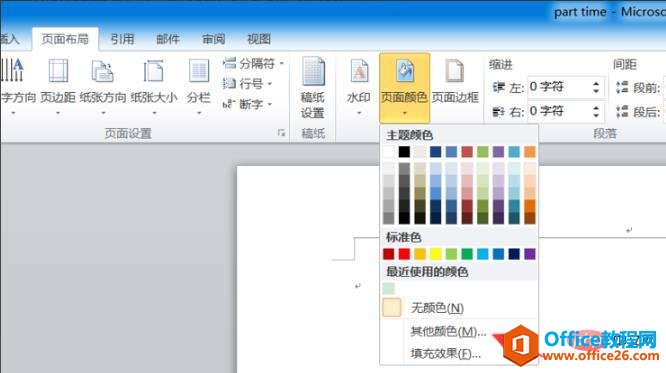
Task: Select bright red standard color swatch
Action: click(404, 254)
